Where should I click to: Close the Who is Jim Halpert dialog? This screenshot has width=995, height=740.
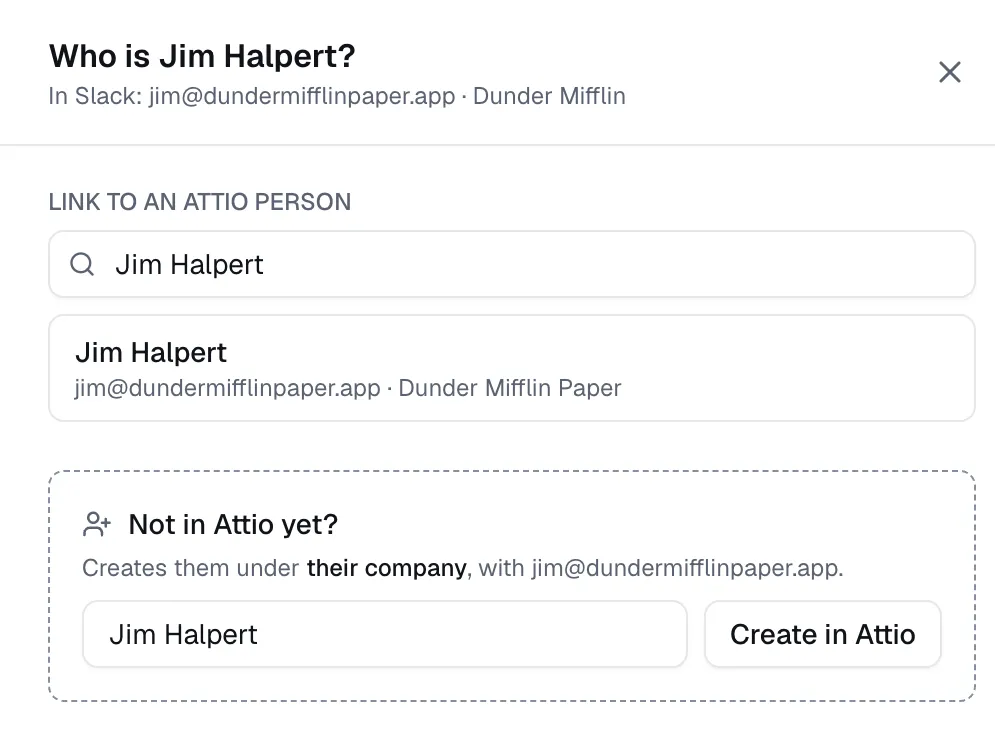(949, 72)
